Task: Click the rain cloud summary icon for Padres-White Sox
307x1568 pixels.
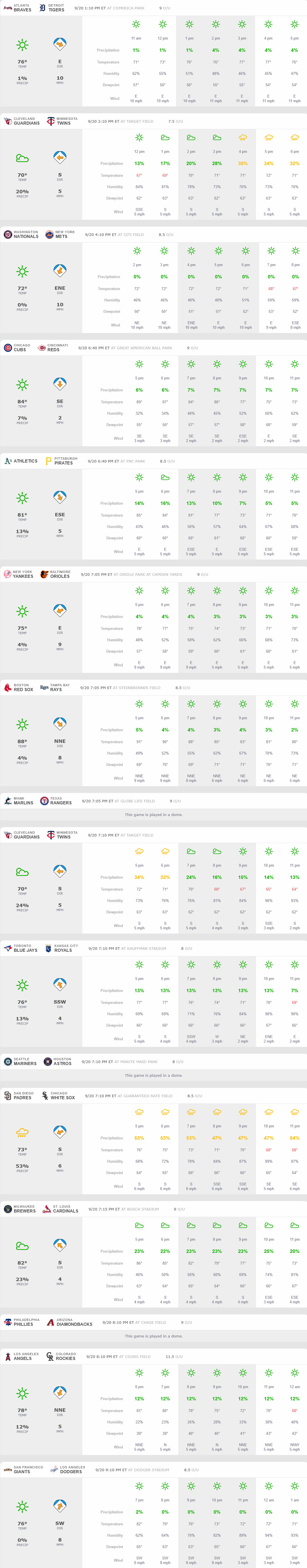Action: [x=22, y=1132]
